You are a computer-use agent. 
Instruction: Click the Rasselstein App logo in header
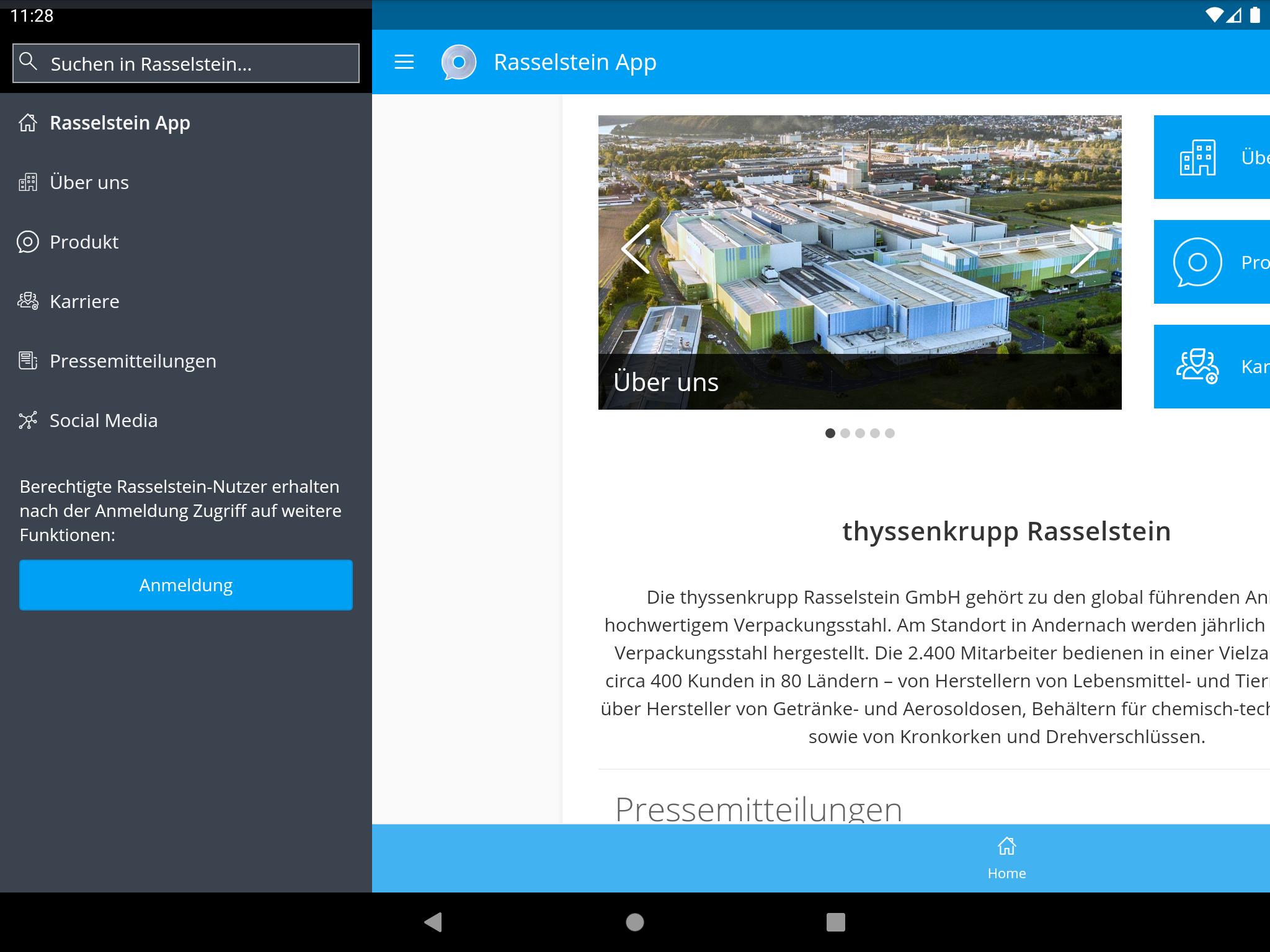(459, 62)
